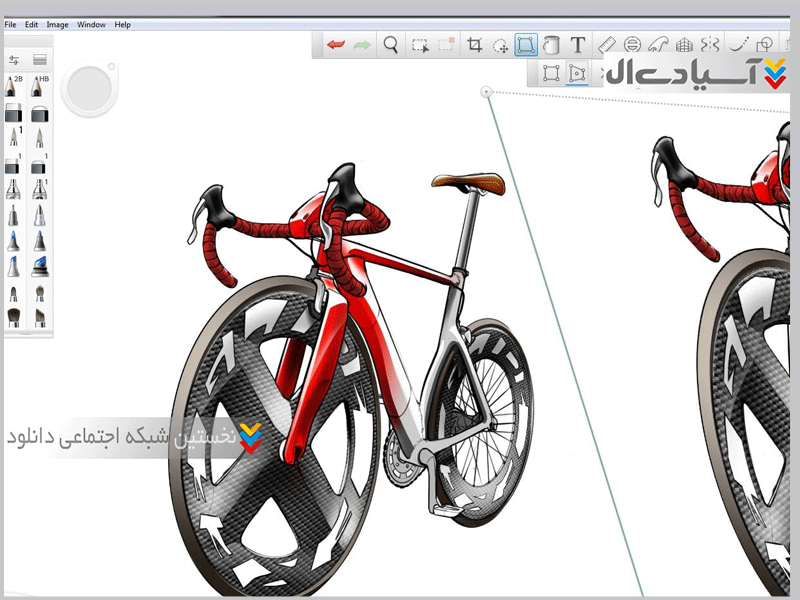The height and width of the screenshot is (600, 800).
Task: Expand the Image menu
Action: click(57, 23)
